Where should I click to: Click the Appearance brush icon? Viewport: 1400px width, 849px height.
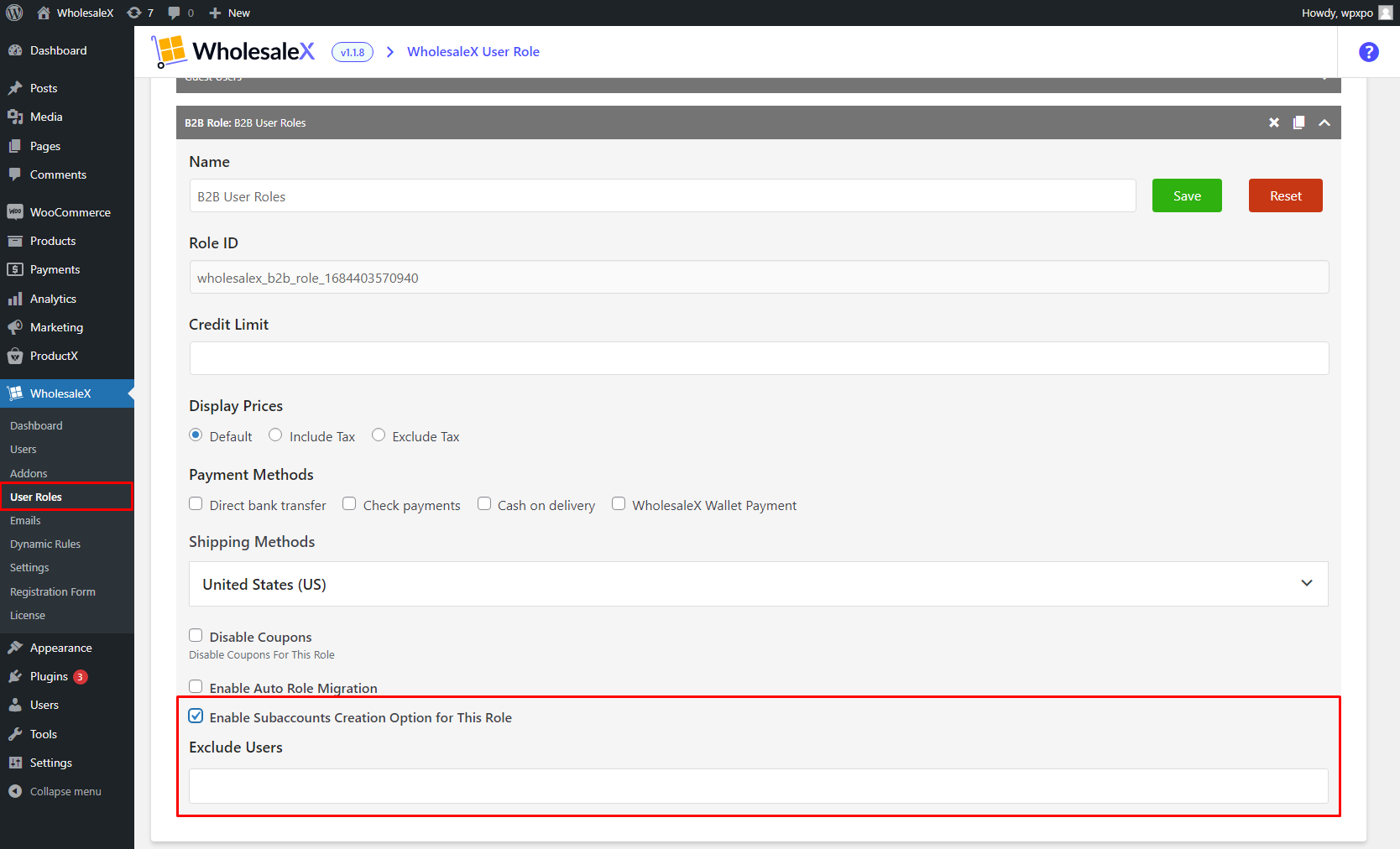click(x=15, y=648)
